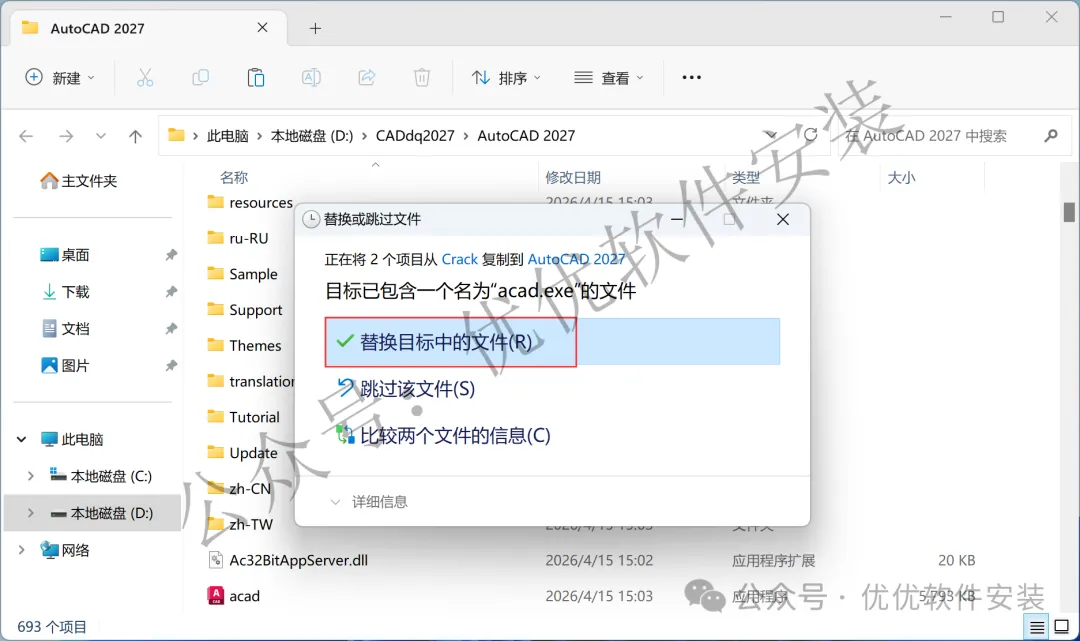Go up one folder level
Viewport: 1080px width, 641px height.
135,136
